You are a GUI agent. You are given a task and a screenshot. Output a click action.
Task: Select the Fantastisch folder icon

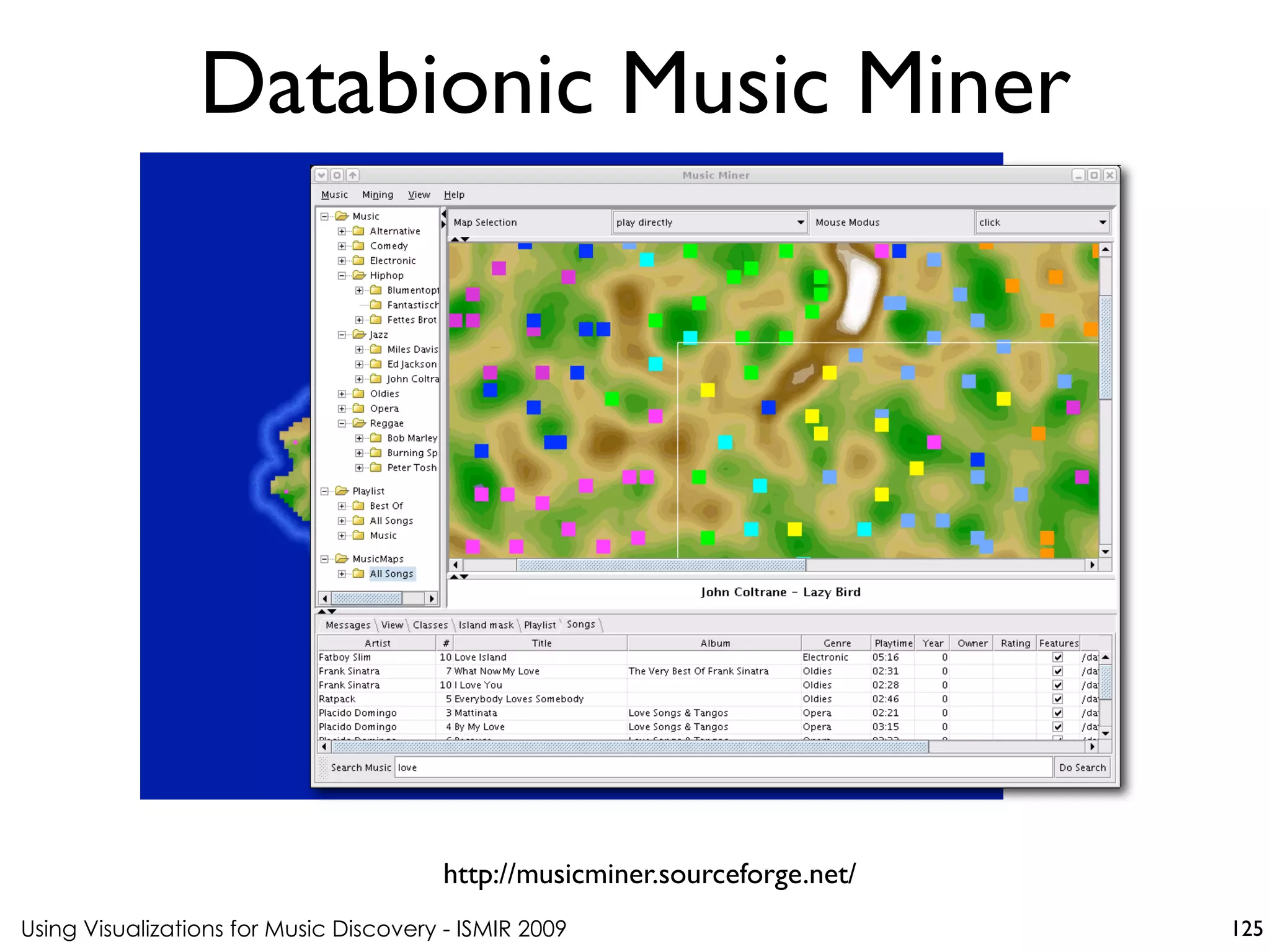(x=376, y=305)
